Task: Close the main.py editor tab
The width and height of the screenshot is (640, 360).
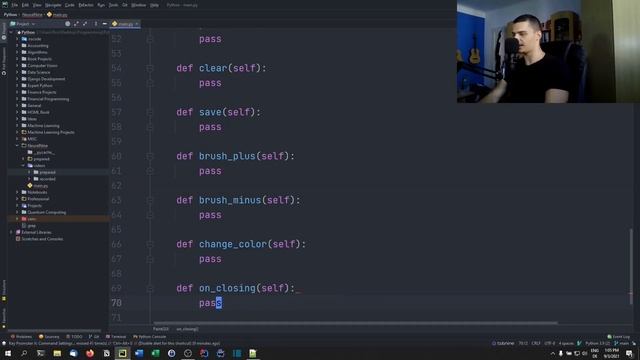Action: [137, 24]
